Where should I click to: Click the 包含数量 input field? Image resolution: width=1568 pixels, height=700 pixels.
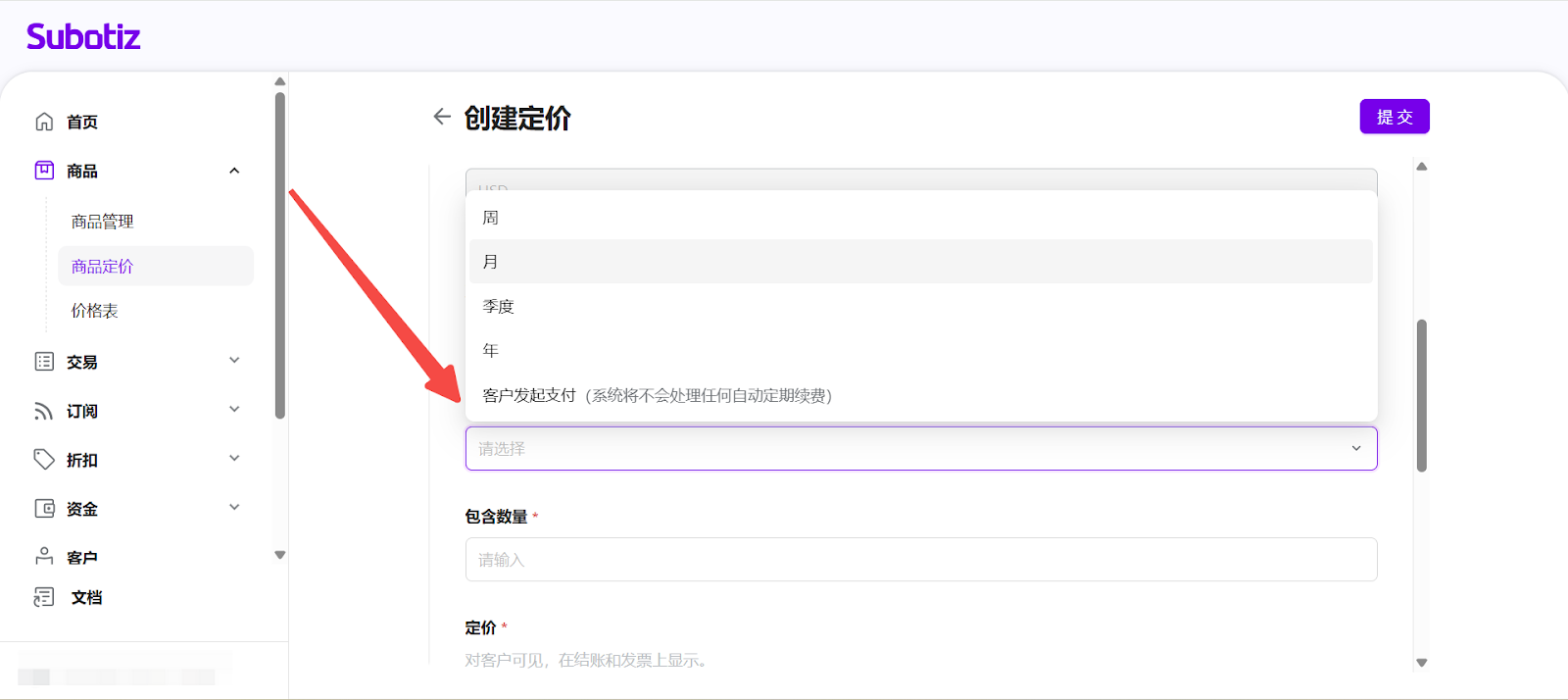(920, 560)
